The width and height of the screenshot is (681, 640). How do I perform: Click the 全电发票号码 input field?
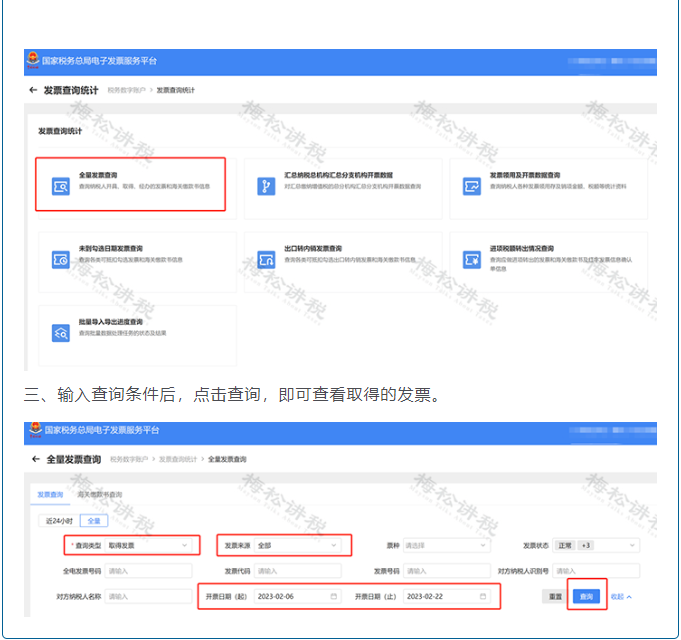tap(148, 571)
